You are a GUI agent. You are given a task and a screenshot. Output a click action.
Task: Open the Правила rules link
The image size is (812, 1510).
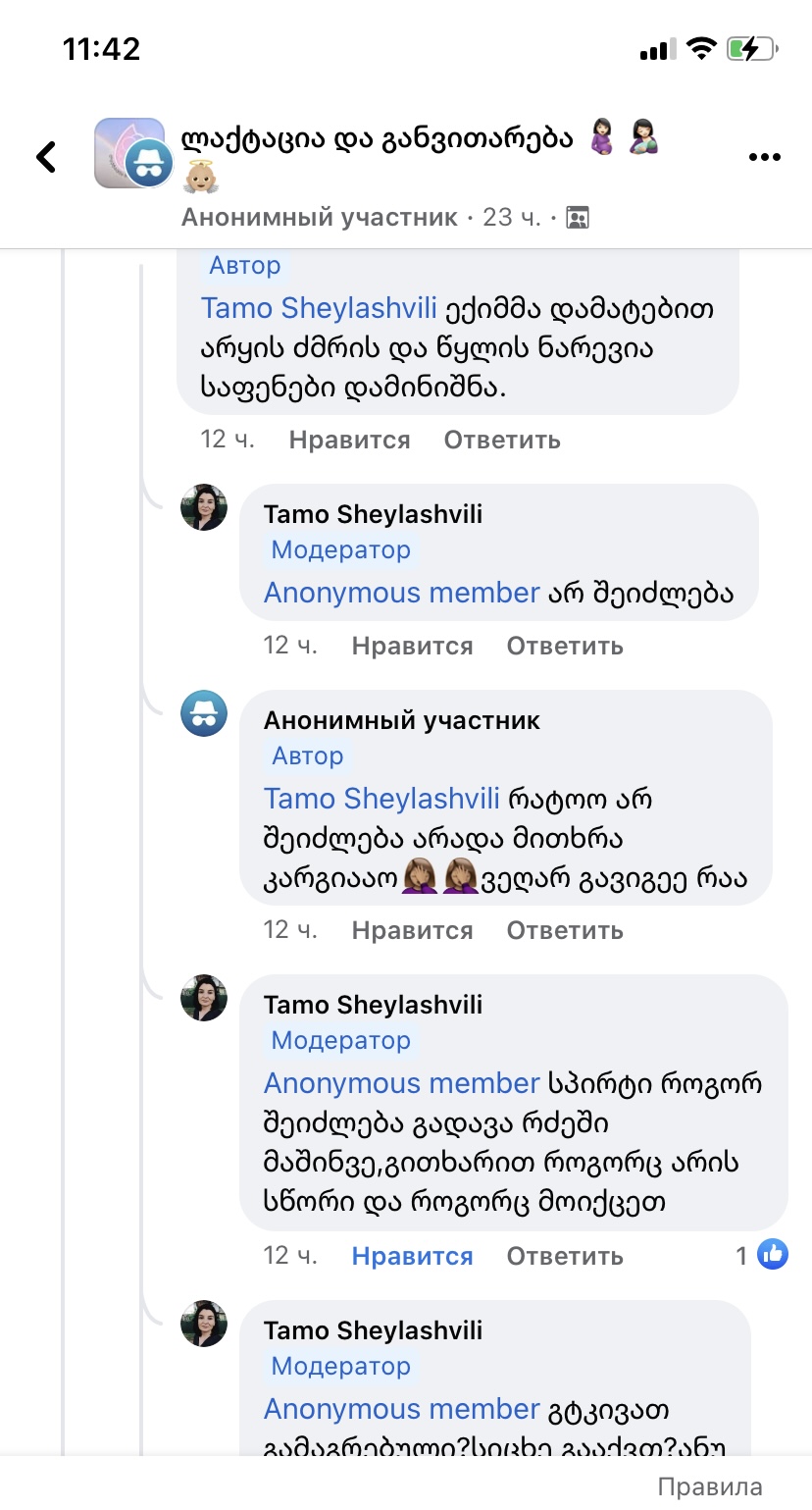tap(709, 1486)
